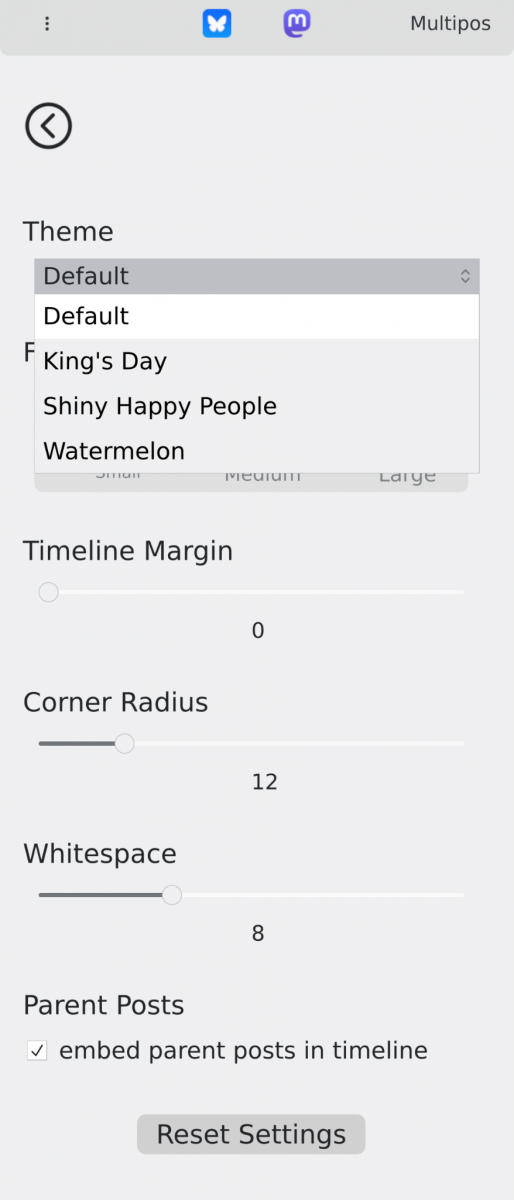Open the Multipos account tab
This screenshot has height=1200, width=514.
tap(450, 24)
